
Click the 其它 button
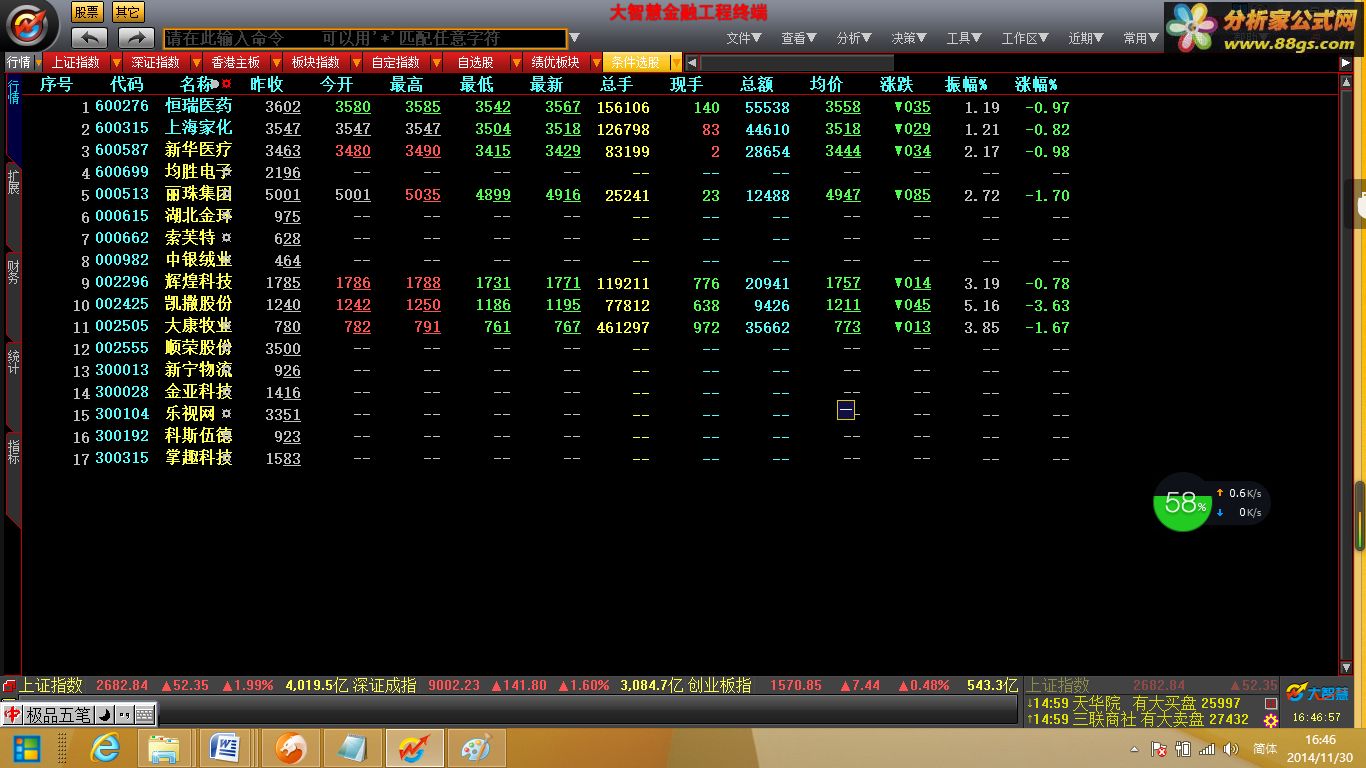click(127, 12)
